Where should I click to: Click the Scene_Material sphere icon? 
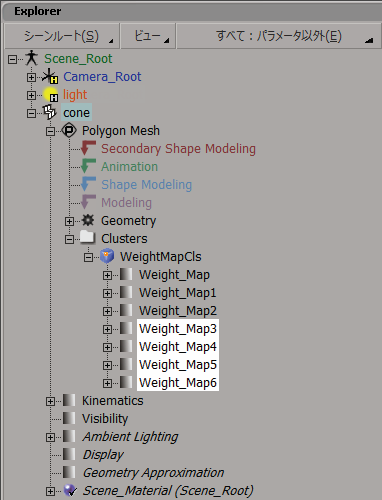pyautogui.click(x=70, y=490)
